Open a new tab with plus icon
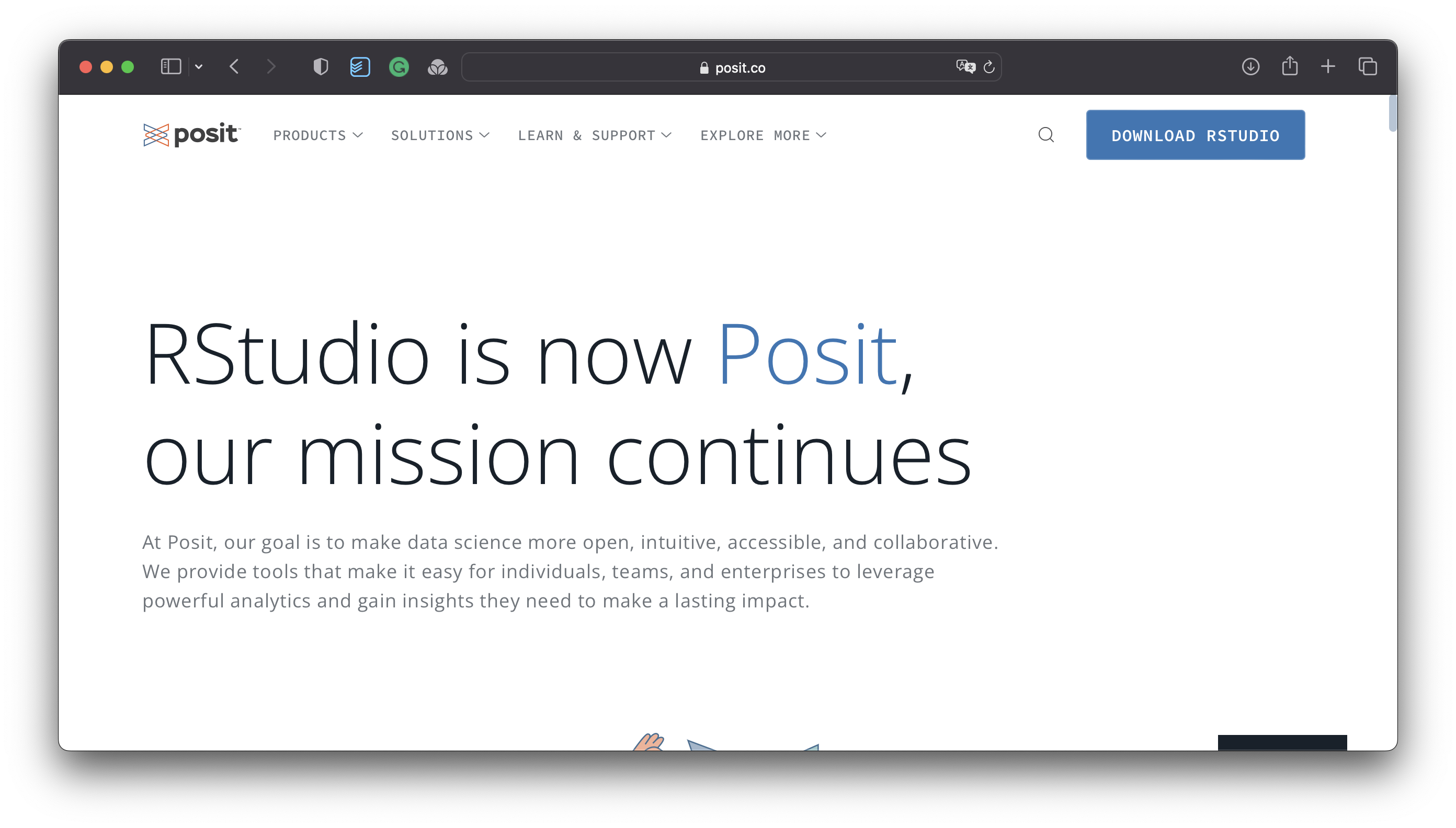 coord(1328,66)
